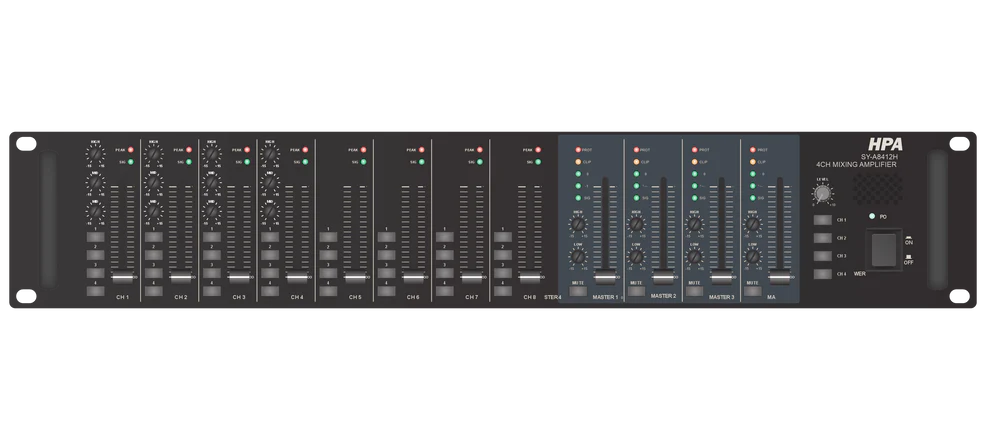
Task: Click the HIGH knob on MASTER 3
Action: pos(694,224)
